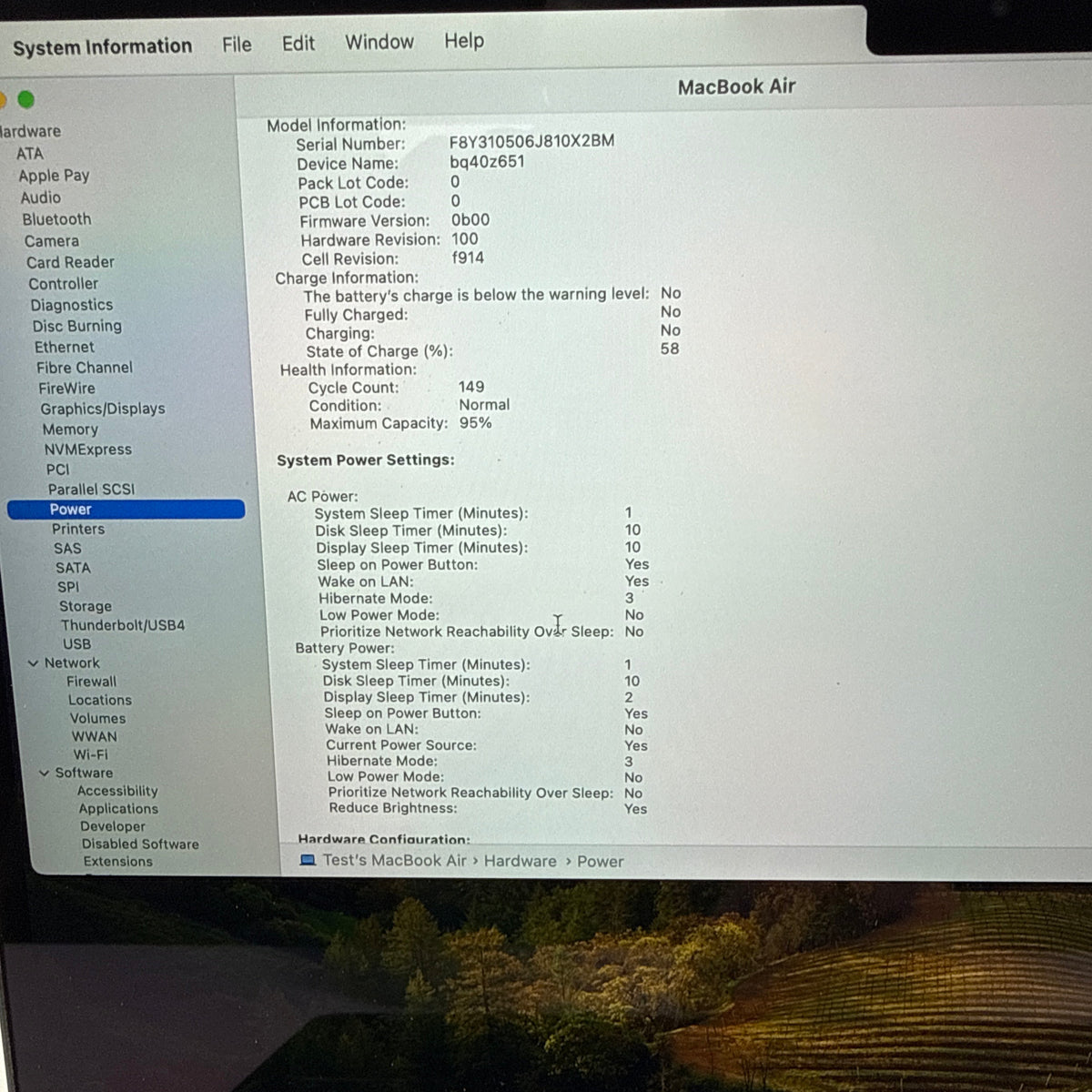Viewport: 1092px width, 1092px height.
Task: Select Parallel SCSI in the sidebar
Action: pos(91,490)
